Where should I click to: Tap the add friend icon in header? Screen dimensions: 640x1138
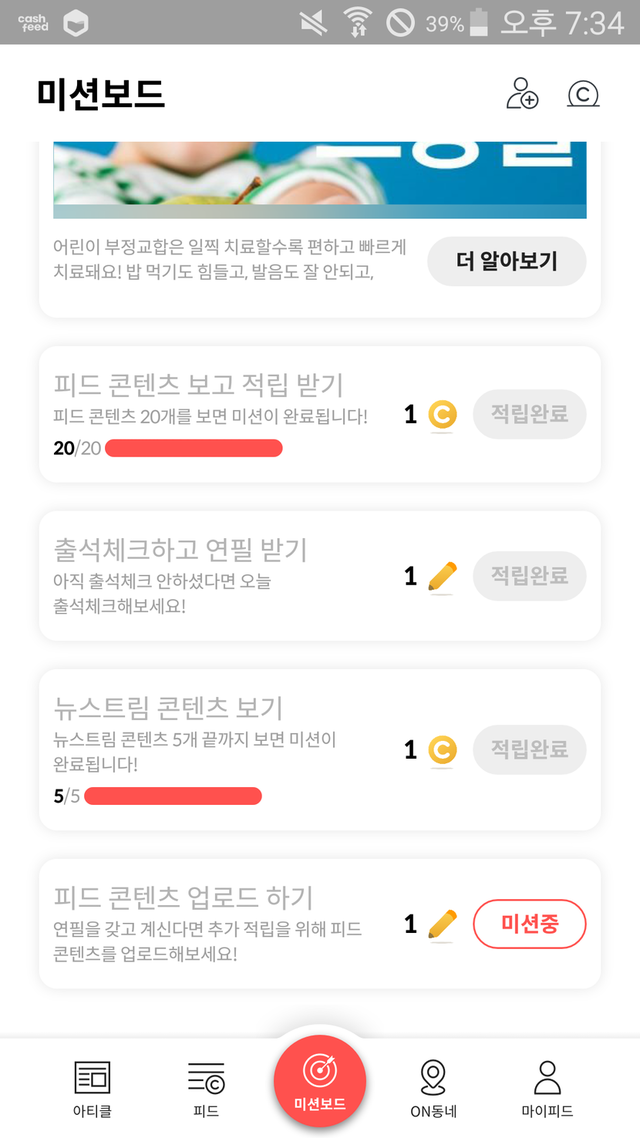(522, 93)
